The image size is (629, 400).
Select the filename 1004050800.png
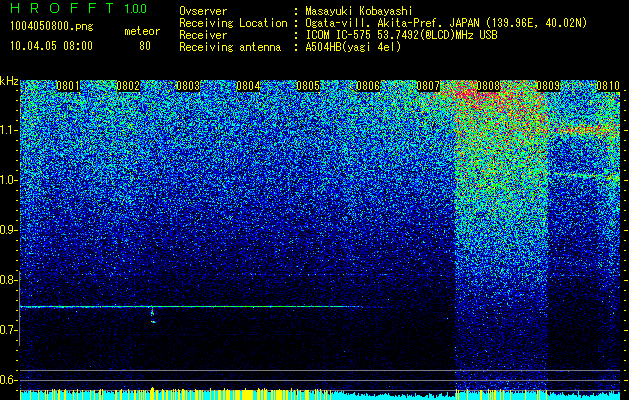52,27
